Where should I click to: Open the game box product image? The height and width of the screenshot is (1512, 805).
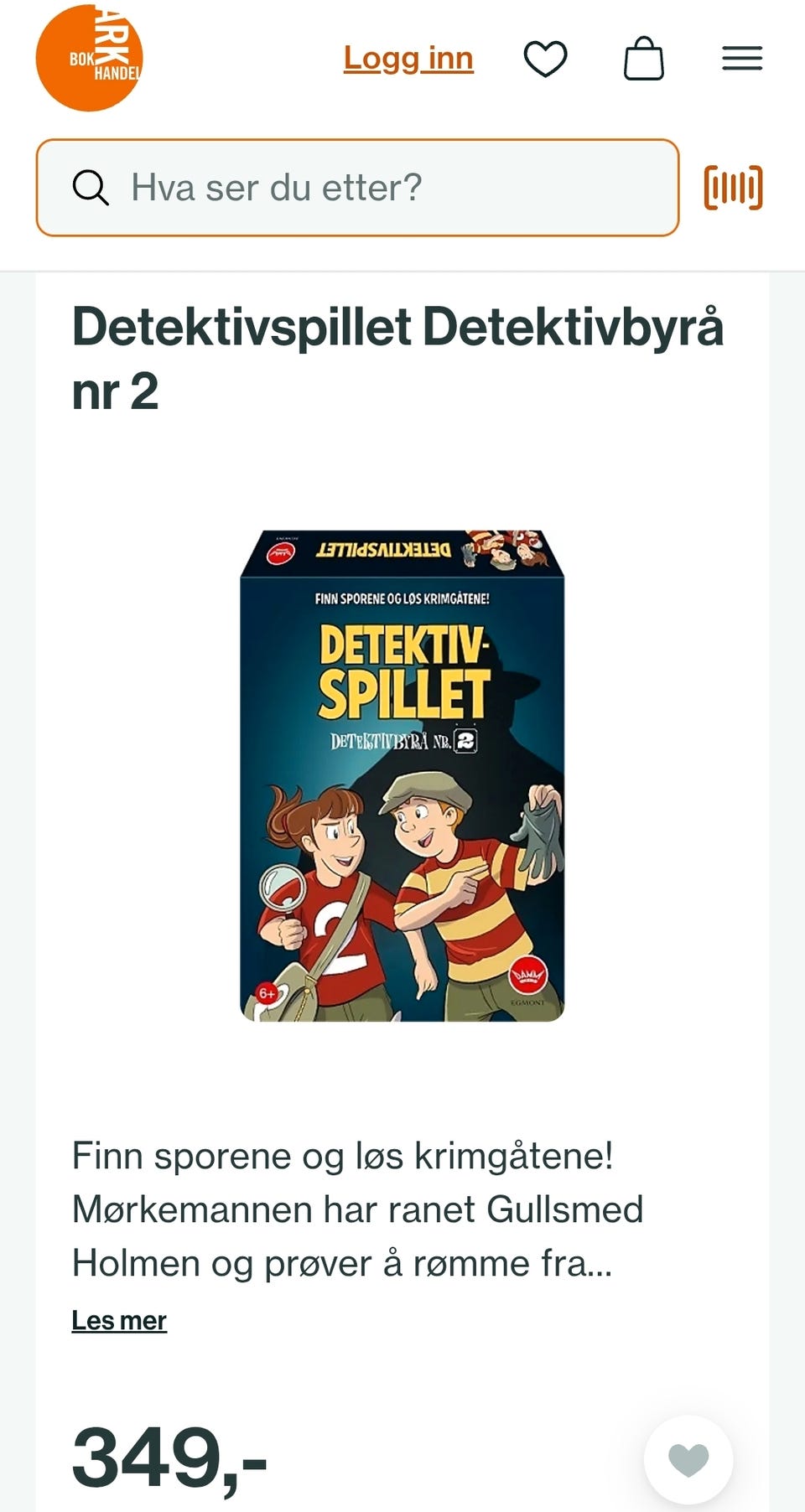tap(402, 775)
